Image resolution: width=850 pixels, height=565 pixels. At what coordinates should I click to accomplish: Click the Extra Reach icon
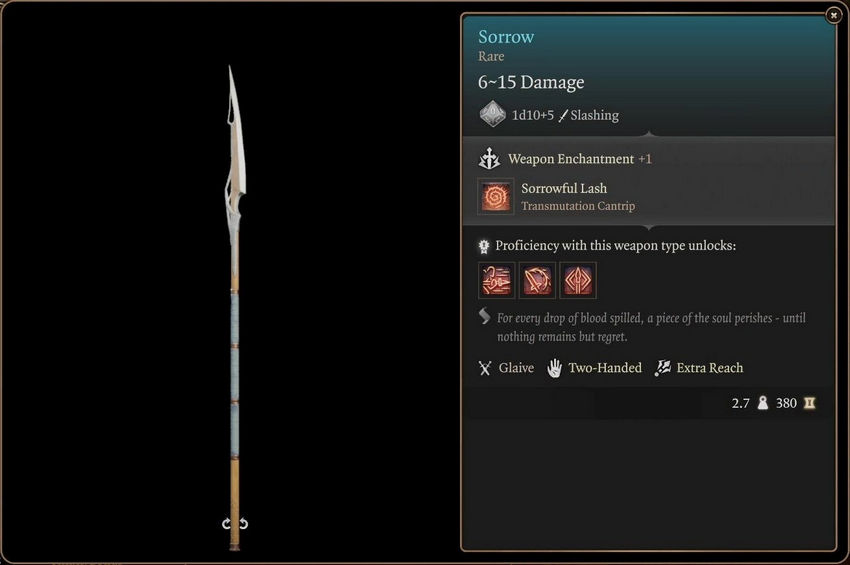click(x=662, y=368)
